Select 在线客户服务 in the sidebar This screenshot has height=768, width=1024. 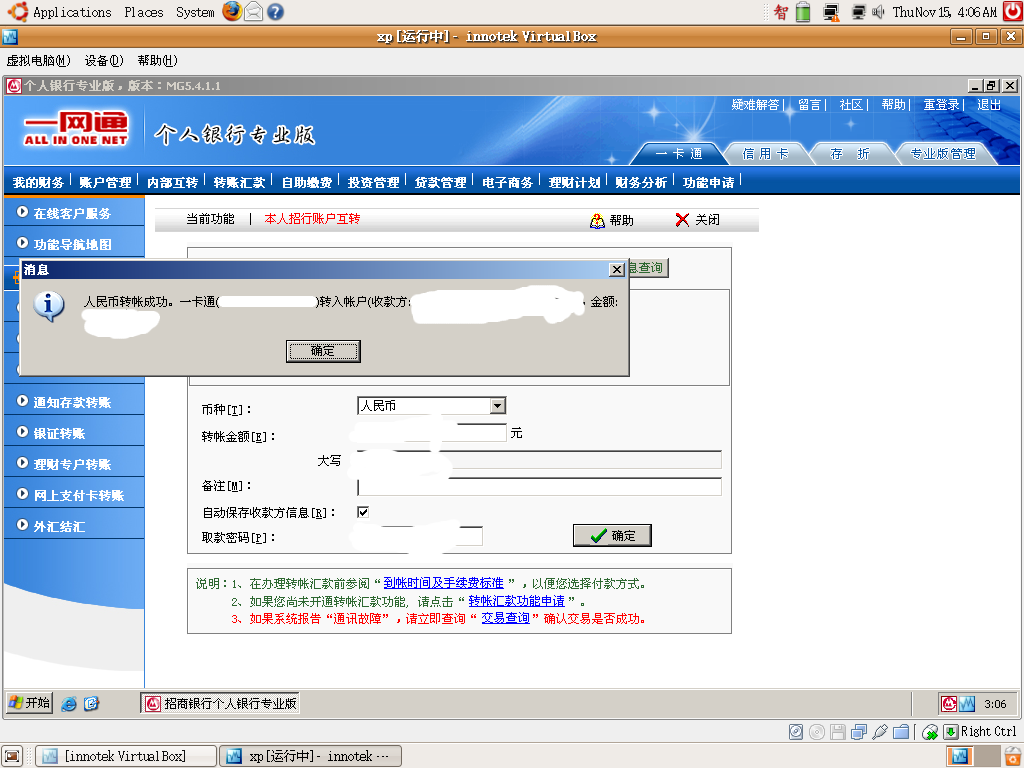click(x=74, y=213)
